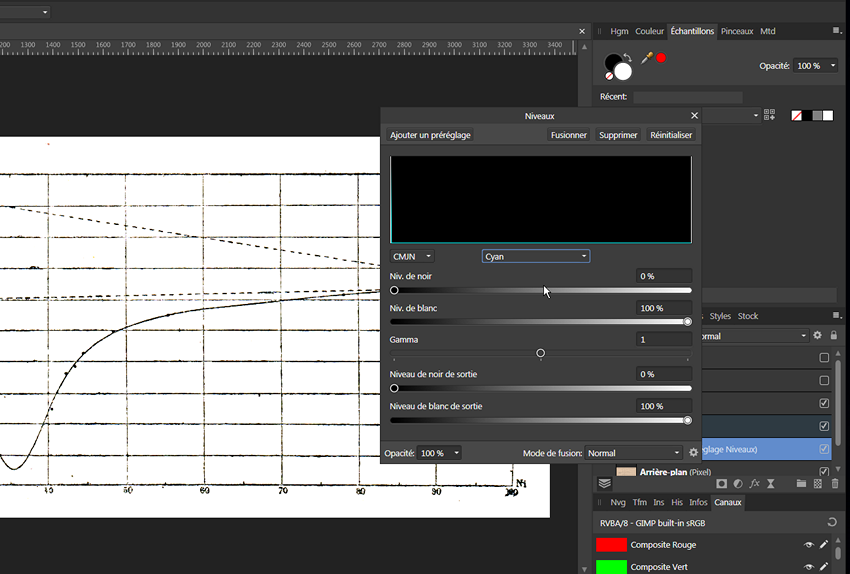Edit Composite Vert channel pencil icon
The height and width of the screenshot is (574, 850).
click(x=824, y=566)
